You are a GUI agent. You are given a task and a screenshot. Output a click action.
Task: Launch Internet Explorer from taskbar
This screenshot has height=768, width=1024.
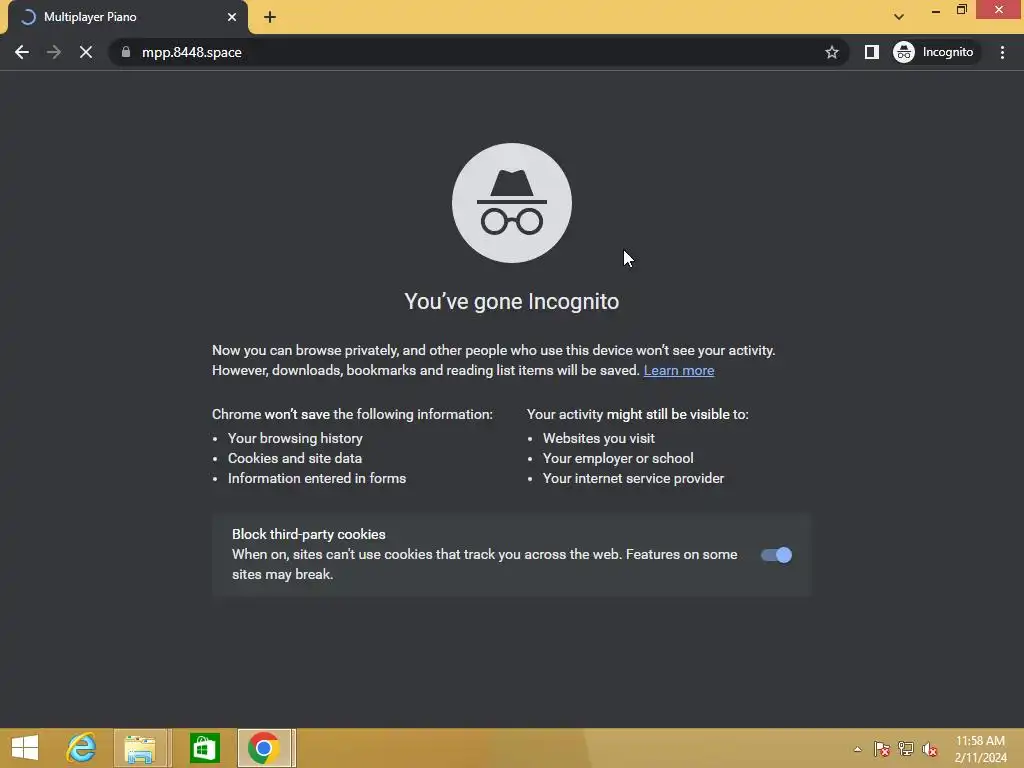[x=82, y=748]
